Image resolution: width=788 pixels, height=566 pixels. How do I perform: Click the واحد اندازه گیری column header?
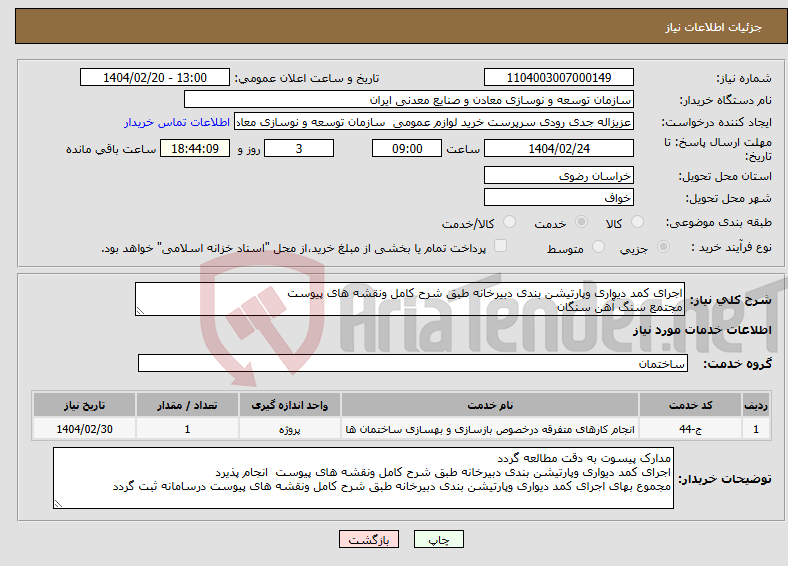[x=289, y=405]
